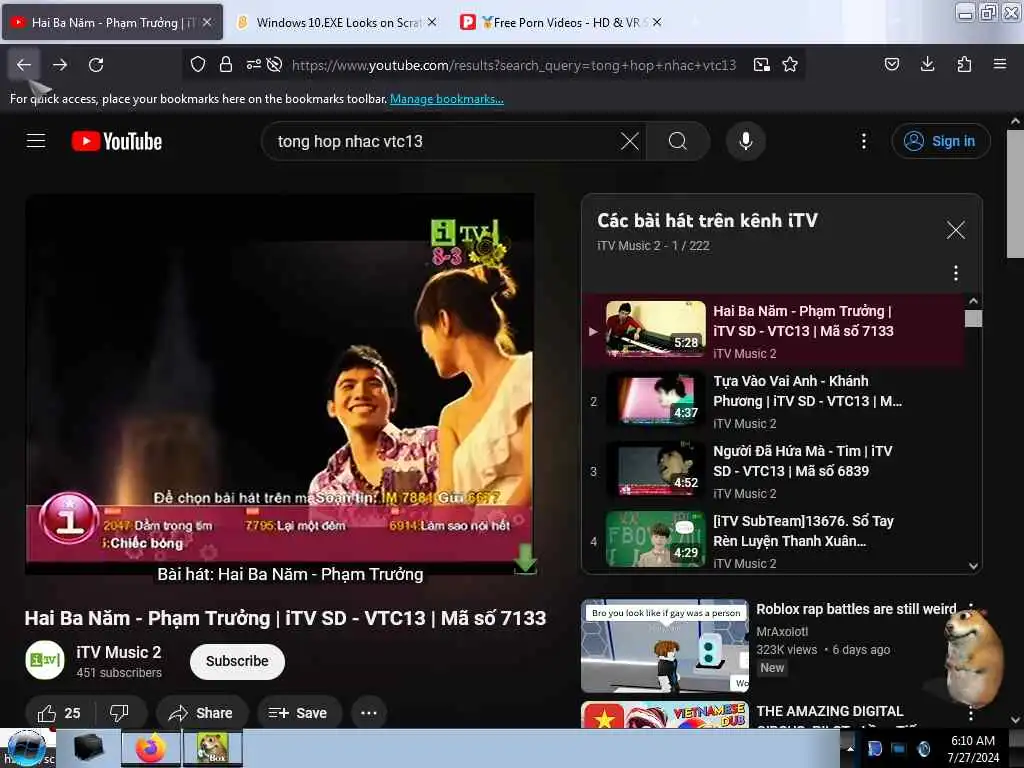1024x768 pixels.
Task: Open Firefox from the taskbar
Action: coord(151,748)
